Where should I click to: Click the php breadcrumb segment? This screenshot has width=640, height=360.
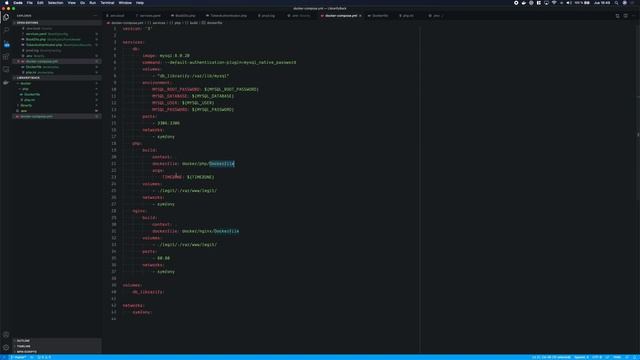178,23
